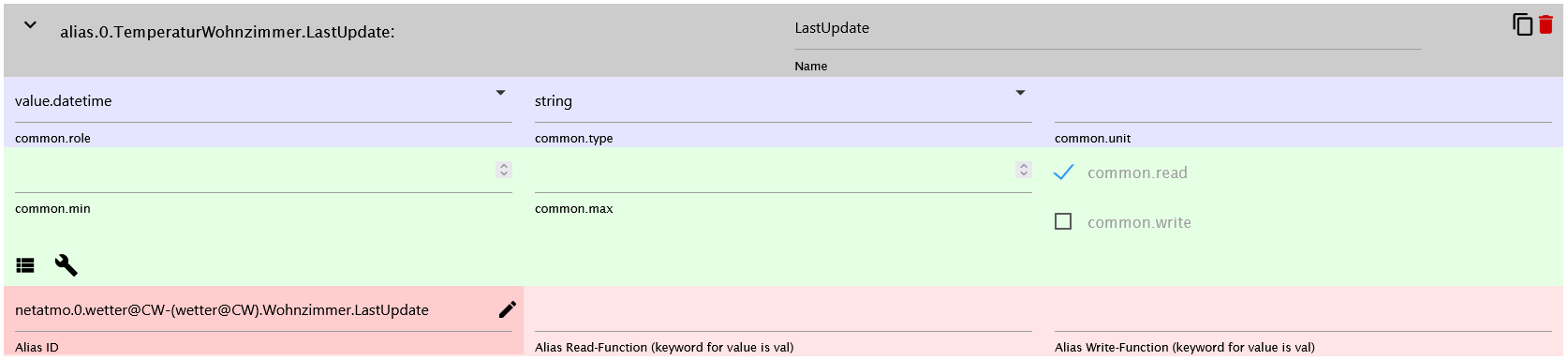Click the Alias Write-Function field

[1303, 311]
